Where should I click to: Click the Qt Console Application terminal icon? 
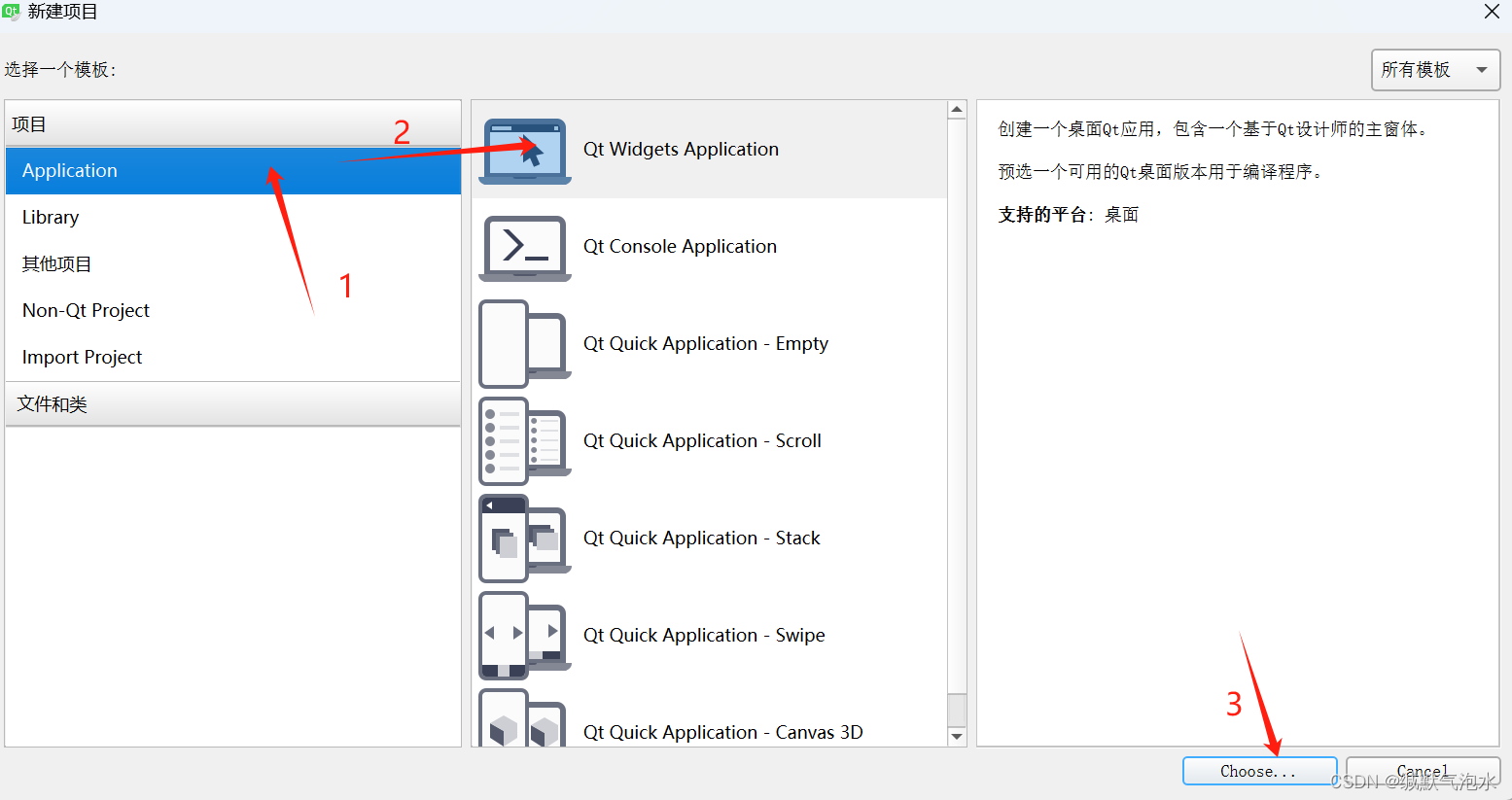(x=525, y=248)
